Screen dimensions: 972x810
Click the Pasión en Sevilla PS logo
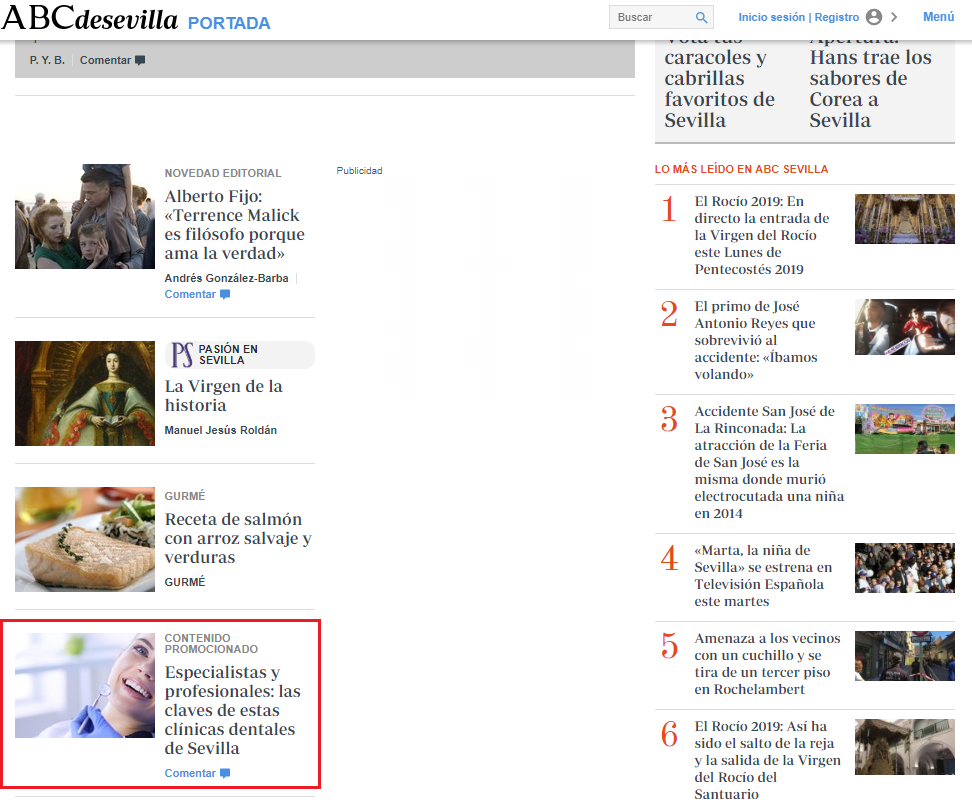(182, 354)
